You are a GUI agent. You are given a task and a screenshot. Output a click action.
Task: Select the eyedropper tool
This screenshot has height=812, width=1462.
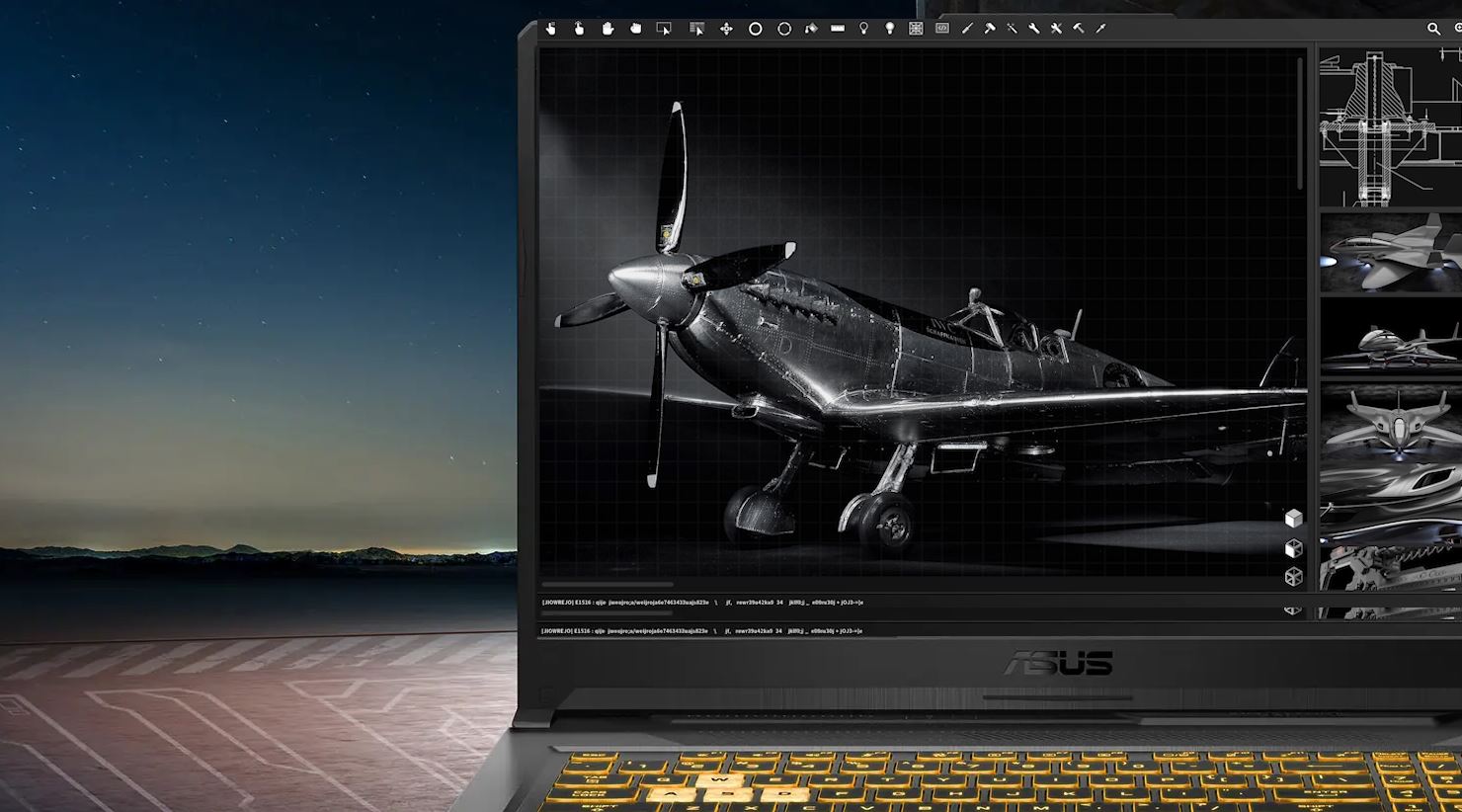[1100, 29]
